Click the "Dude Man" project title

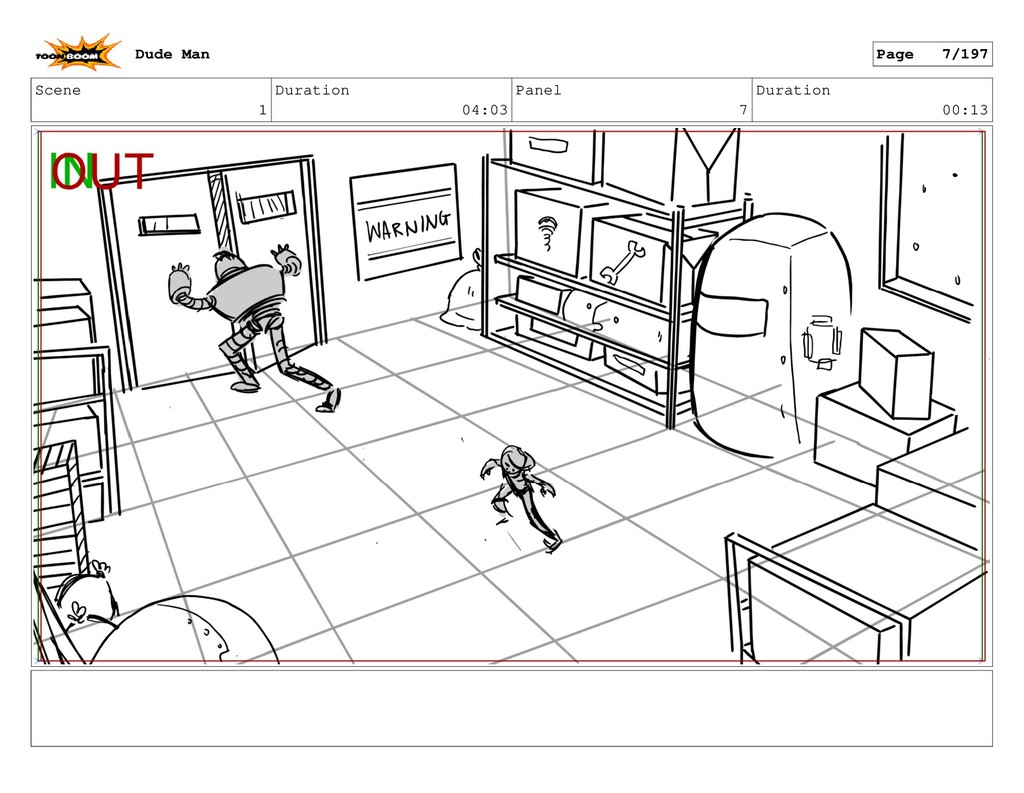[x=172, y=54]
